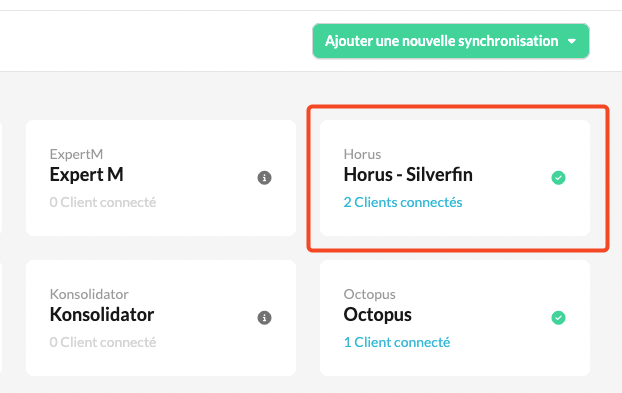Open the 2 Clients connectés link

pos(403,202)
